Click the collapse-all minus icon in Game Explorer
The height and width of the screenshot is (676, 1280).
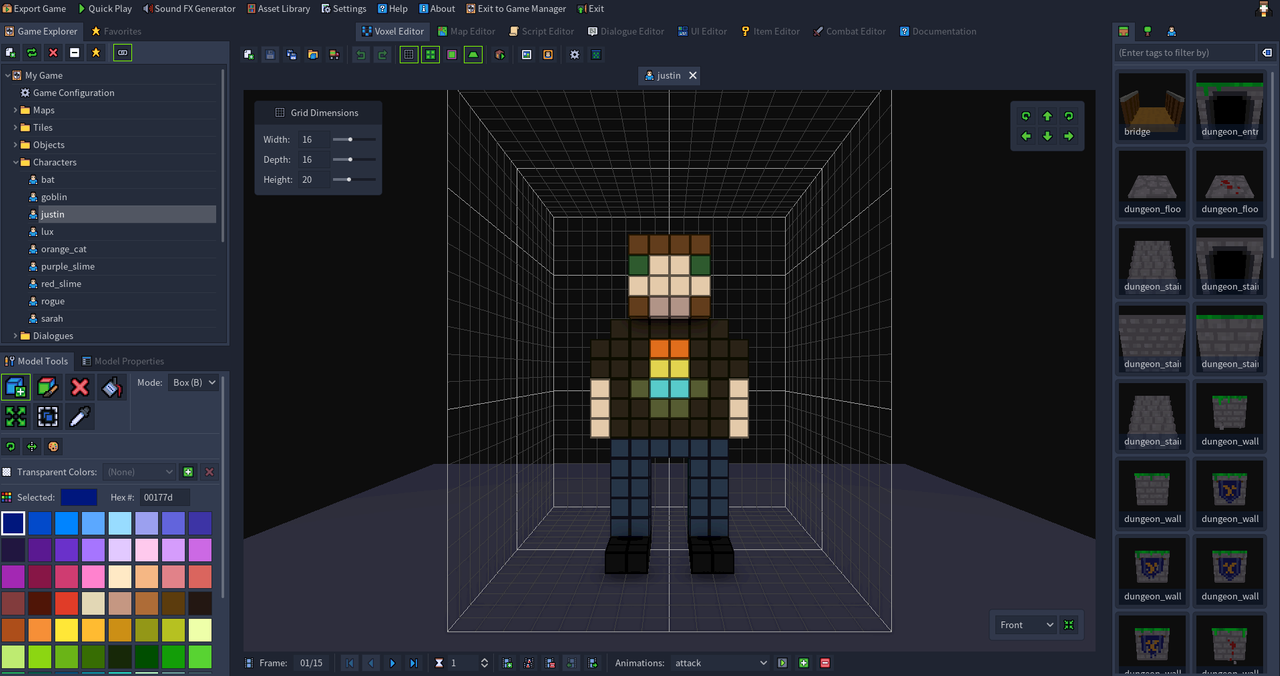click(x=74, y=52)
